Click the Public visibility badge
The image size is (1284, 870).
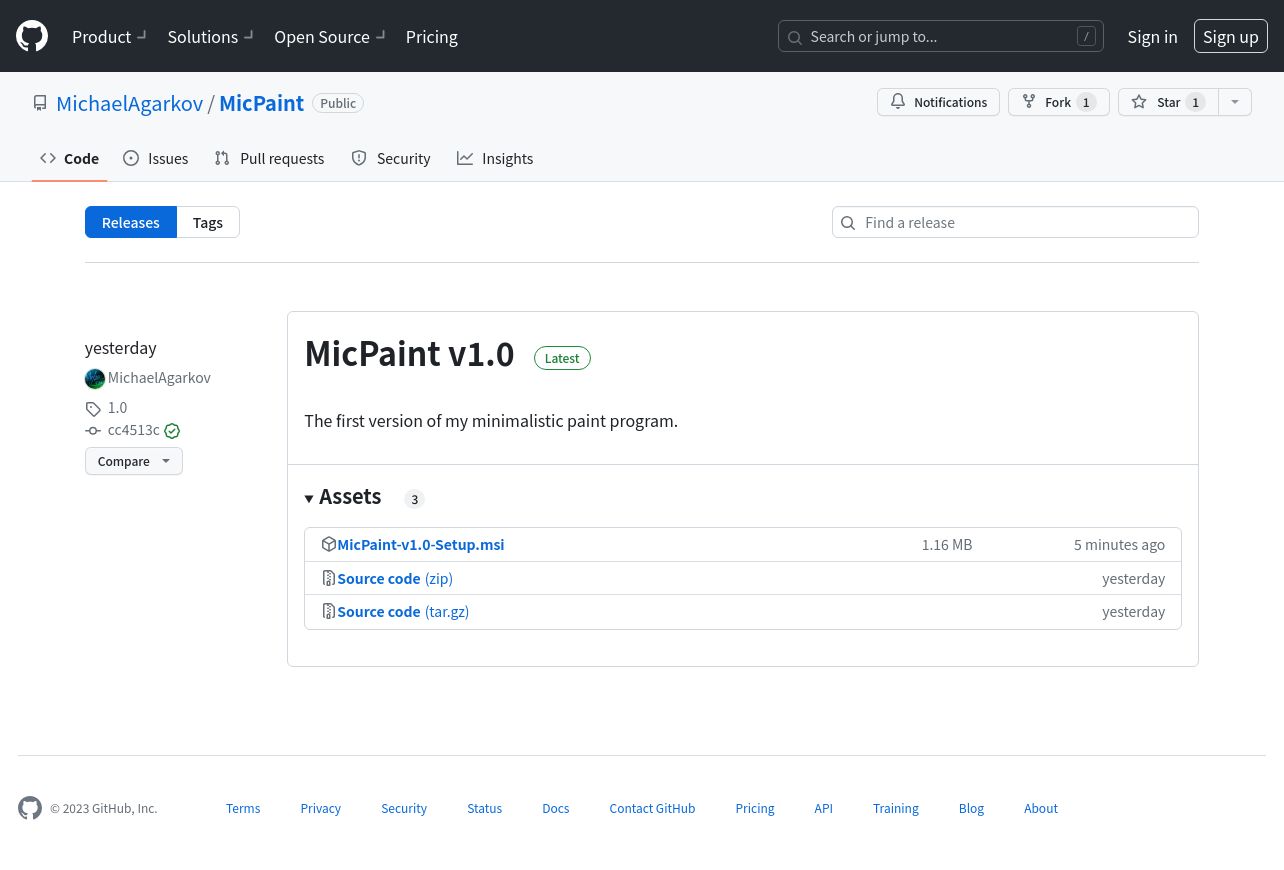pyautogui.click(x=338, y=103)
